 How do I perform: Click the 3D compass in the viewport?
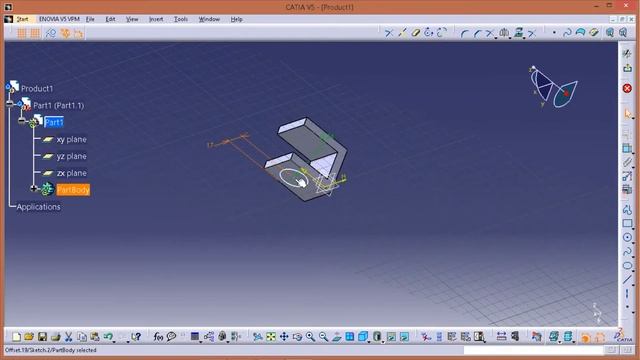[x=553, y=87]
